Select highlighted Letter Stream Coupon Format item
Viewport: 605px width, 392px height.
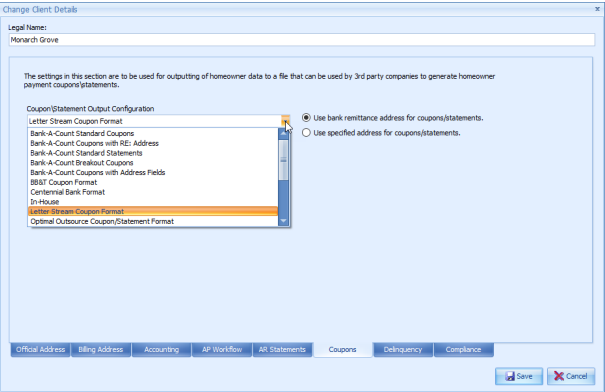(153, 211)
